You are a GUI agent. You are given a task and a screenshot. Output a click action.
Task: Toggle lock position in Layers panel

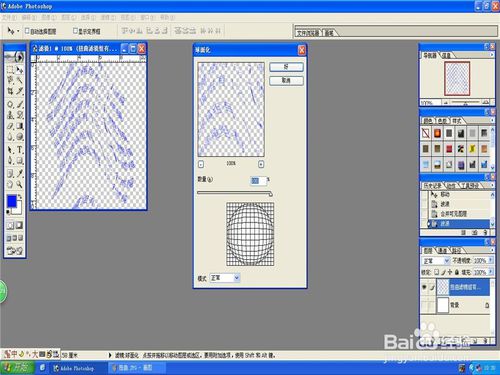pyautogui.click(x=450, y=272)
